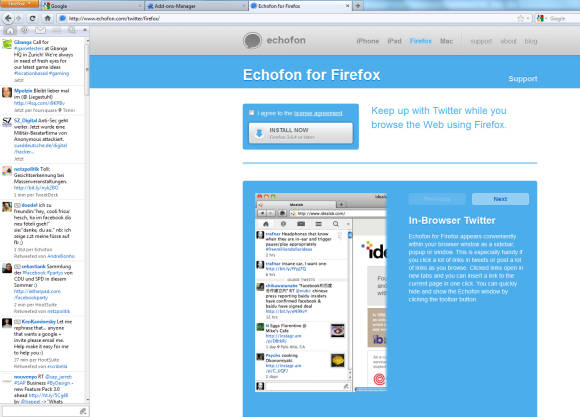
Task: Open the iPad page in site navigation
Action: click(x=394, y=41)
